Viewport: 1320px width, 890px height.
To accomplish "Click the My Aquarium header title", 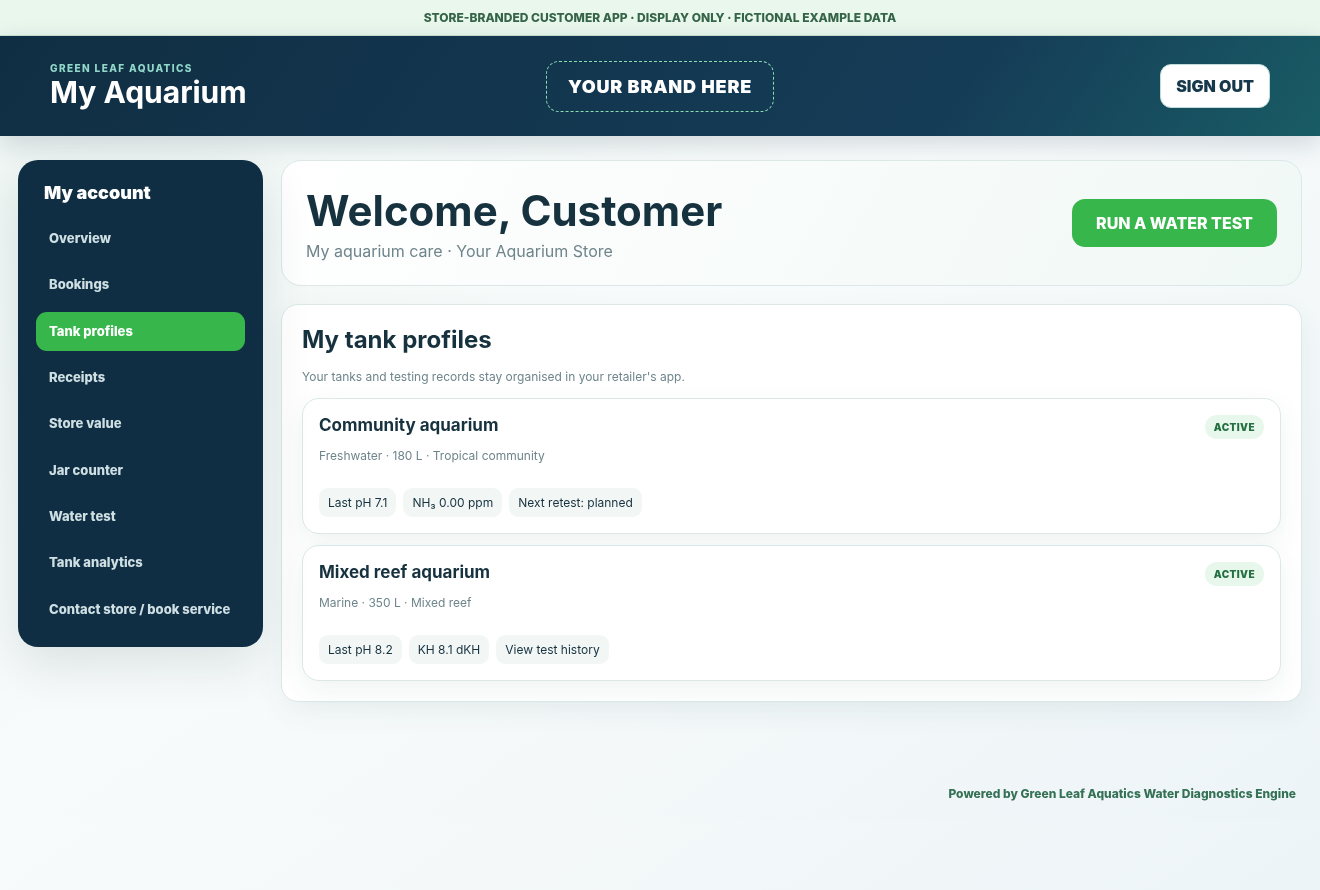I will pos(148,92).
